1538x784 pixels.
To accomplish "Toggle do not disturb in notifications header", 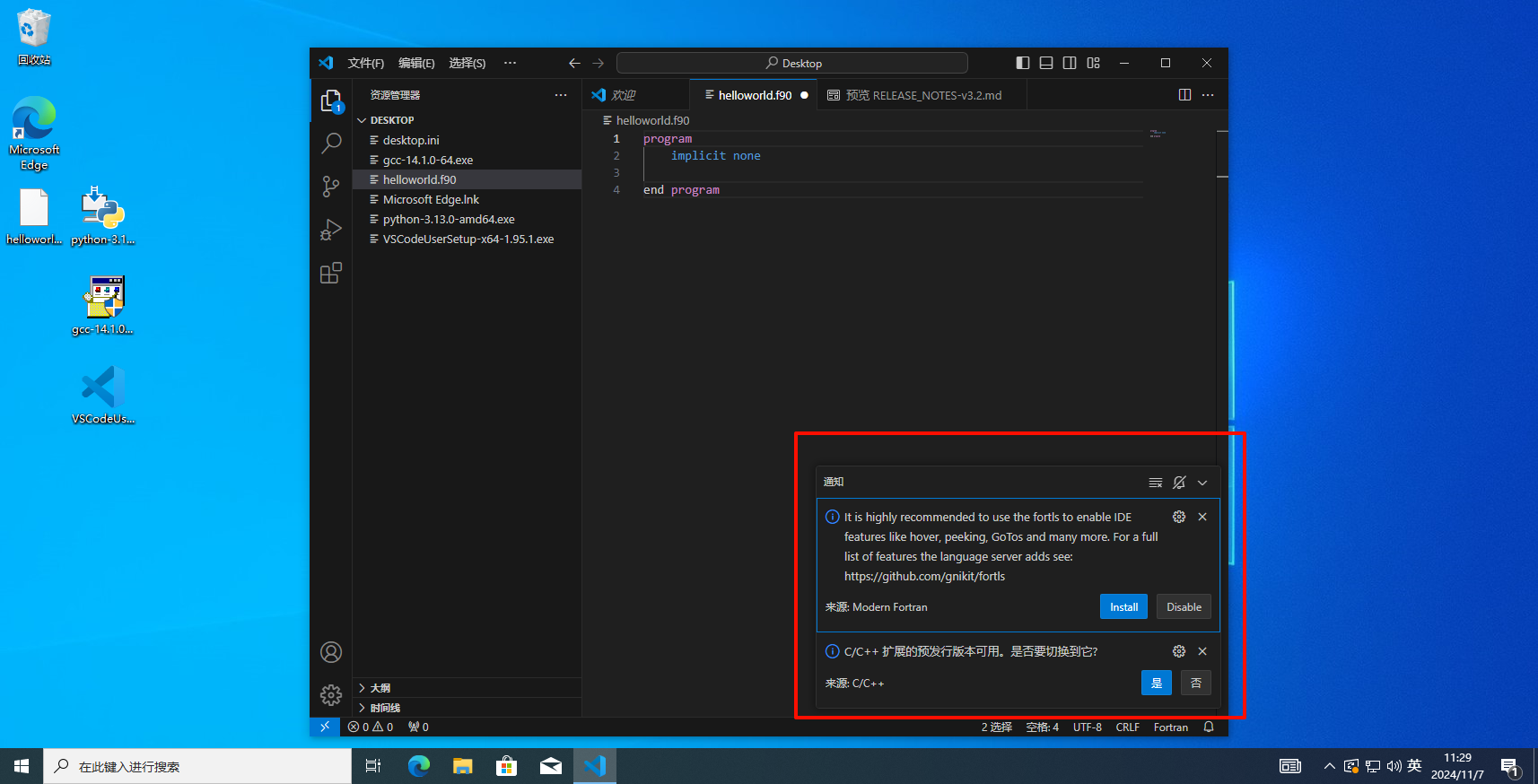I will (1179, 483).
